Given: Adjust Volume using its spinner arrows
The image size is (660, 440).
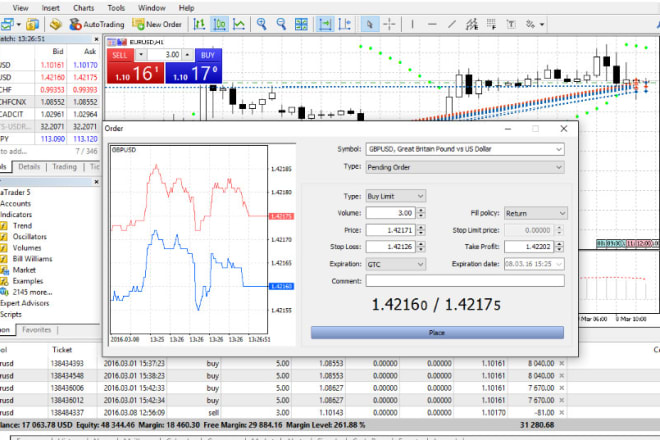Looking at the screenshot, I should (421, 213).
